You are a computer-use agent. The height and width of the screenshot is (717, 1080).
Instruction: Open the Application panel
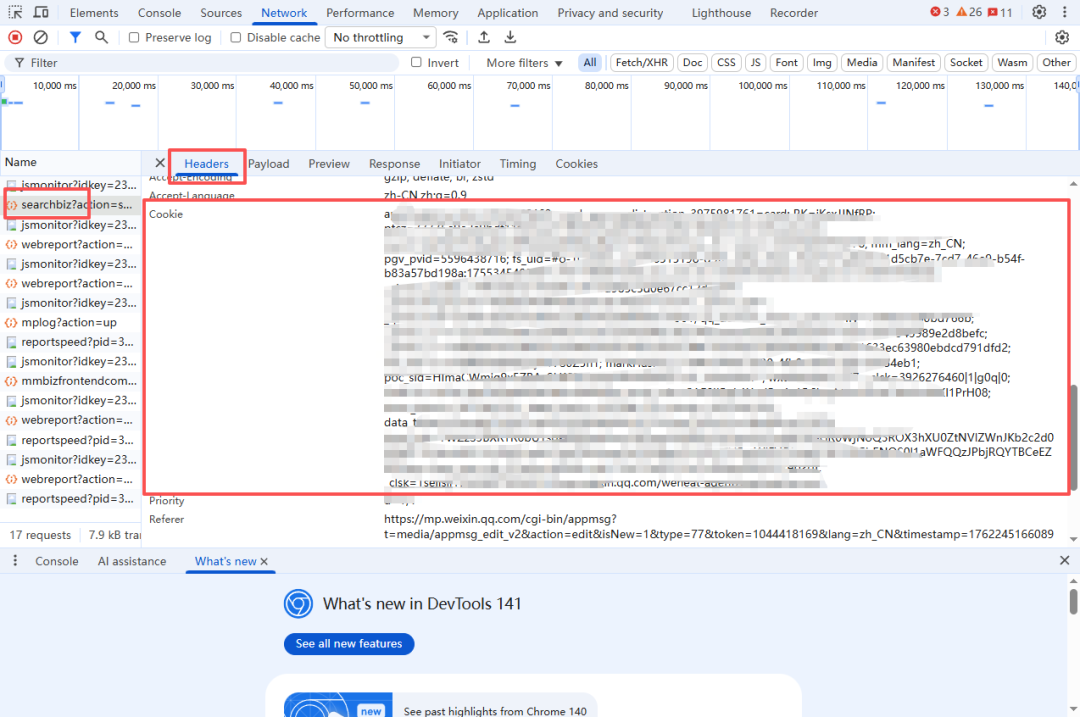[508, 12]
